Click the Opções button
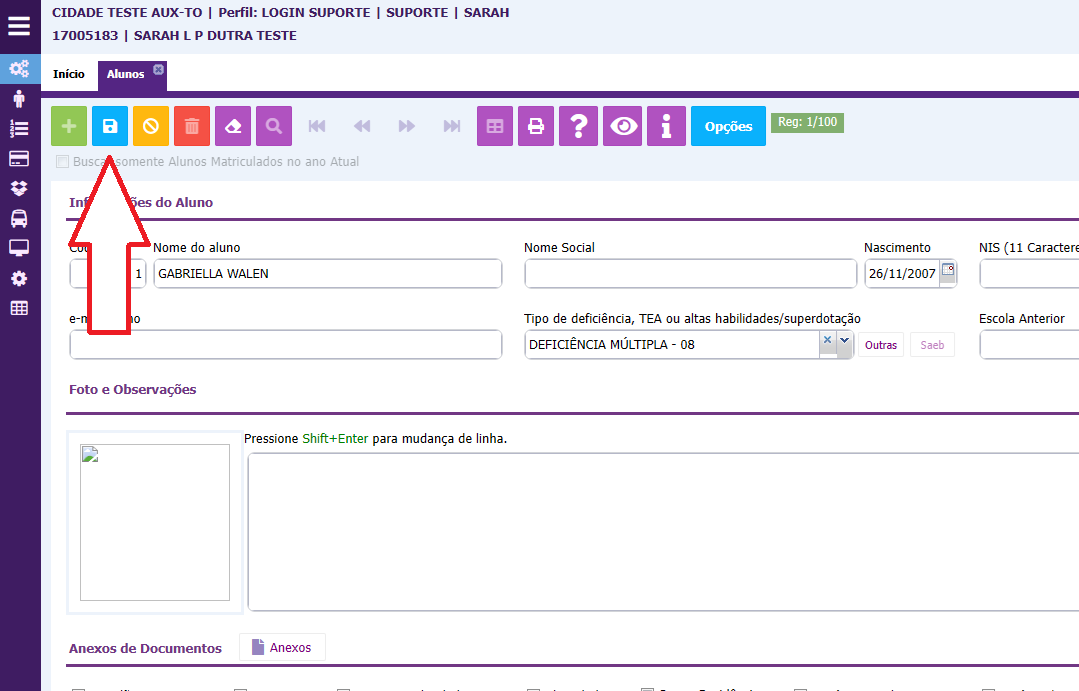Image resolution: width=1079 pixels, height=691 pixels. (x=728, y=126)
